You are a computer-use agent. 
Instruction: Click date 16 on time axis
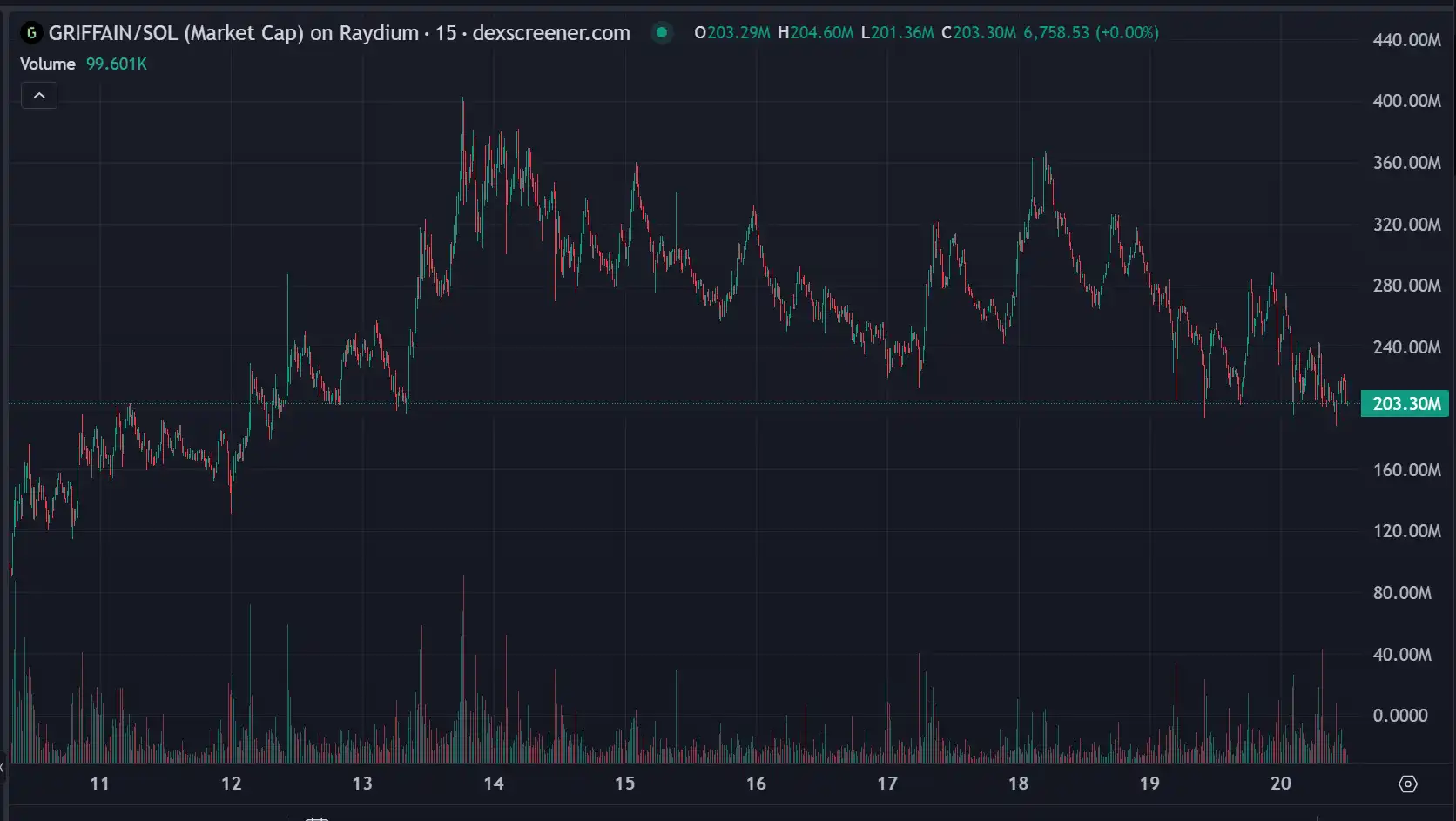[x=756, y=784]
